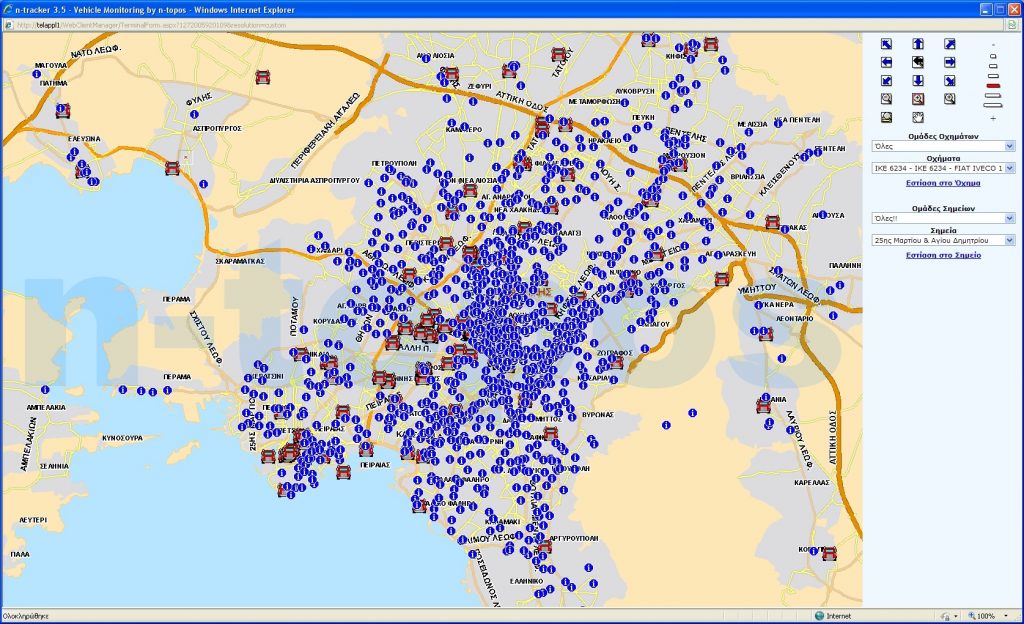Viewport: 1024px width, 624px height.
Task: Click the info marker above ΑΜΠΕΛΑΚΙΑ label
Action: [x=45, y=390]
